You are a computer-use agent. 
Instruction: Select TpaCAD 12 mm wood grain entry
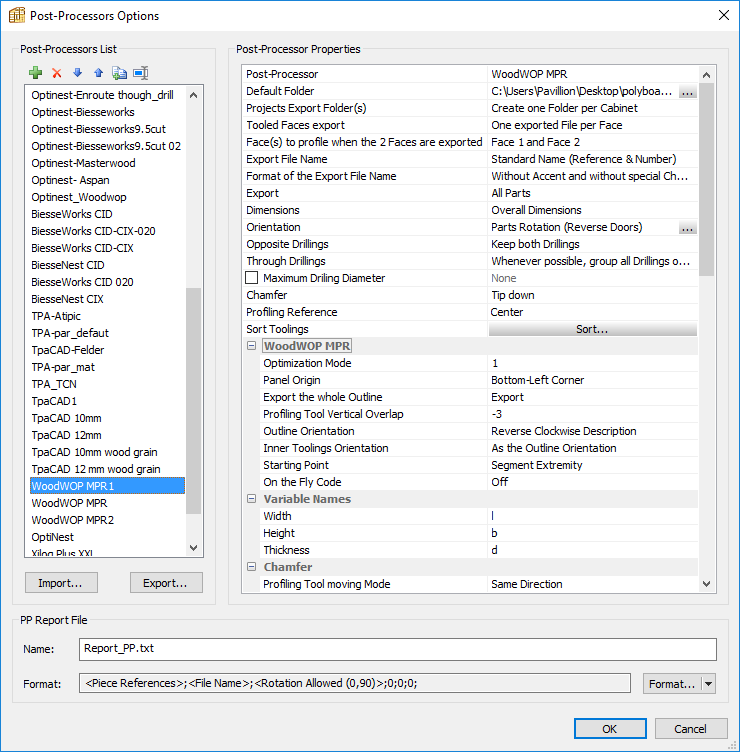coord(96,469)
